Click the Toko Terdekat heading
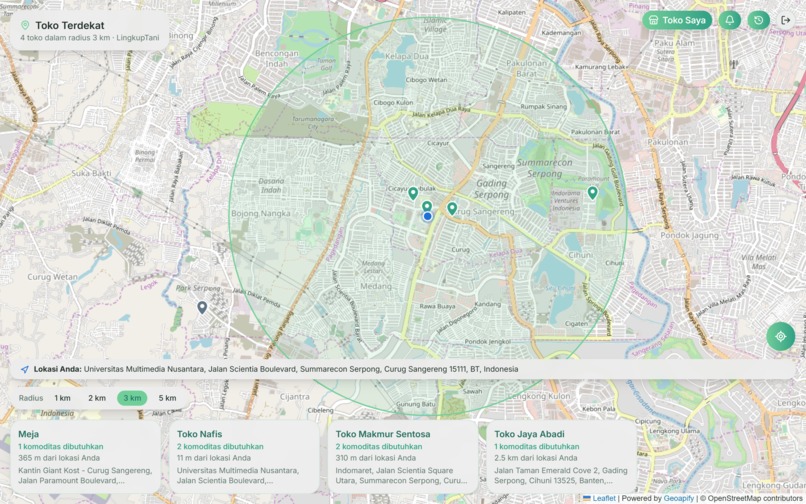The width and height of the screenshot is (806, 504). point(70,25)
